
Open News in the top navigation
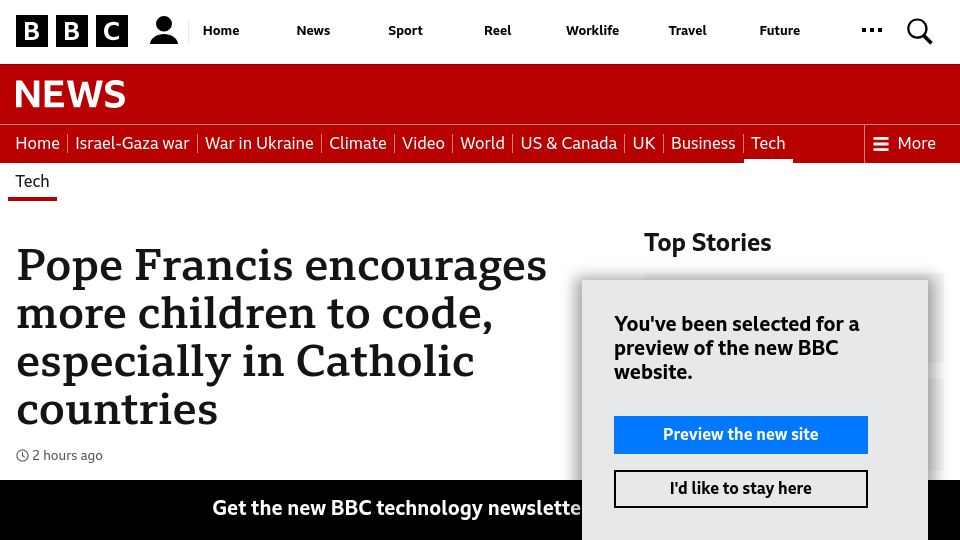[x=313, y=31]
